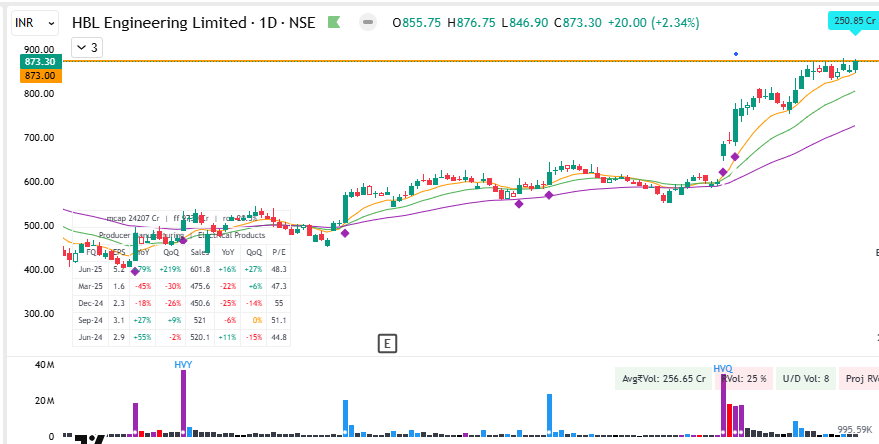Click the 44.8 P/E value
Screen dimensions: 879x444
pos(279,337)
